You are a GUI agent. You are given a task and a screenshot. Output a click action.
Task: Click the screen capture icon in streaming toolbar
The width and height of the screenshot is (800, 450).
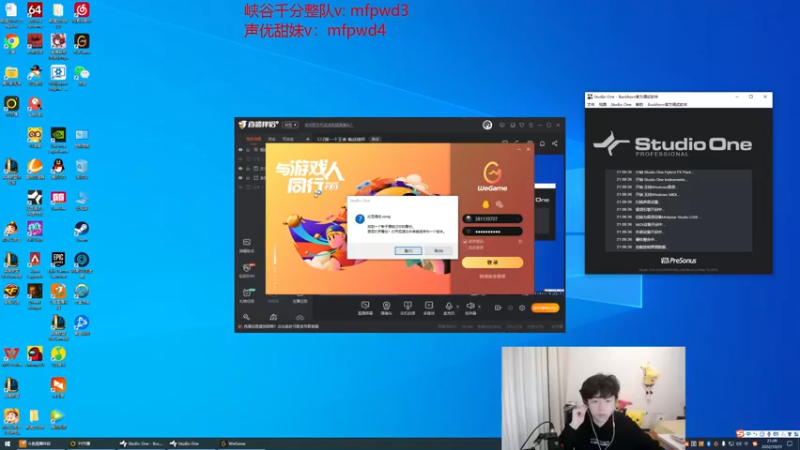(x=365, y=306)
